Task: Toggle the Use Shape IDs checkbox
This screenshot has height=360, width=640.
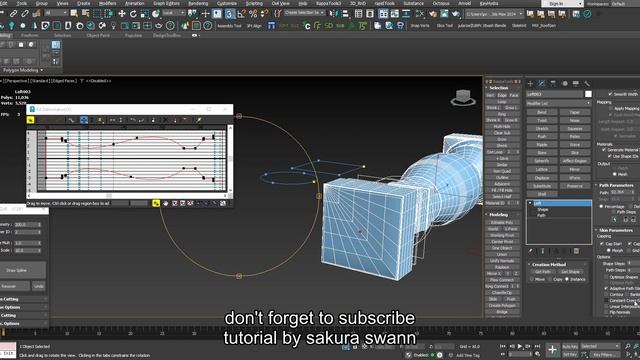Action: [x=610, y=156]
